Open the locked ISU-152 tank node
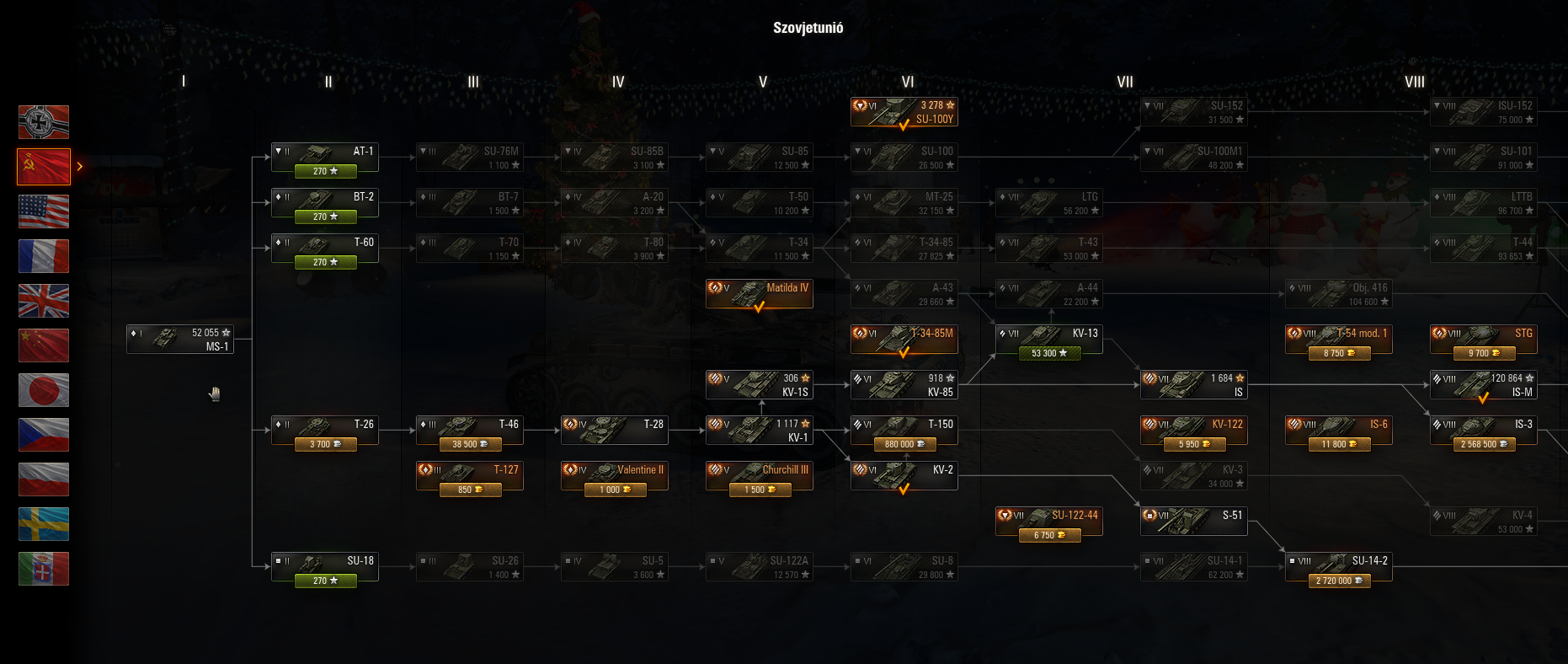 tap(1484, 112)
